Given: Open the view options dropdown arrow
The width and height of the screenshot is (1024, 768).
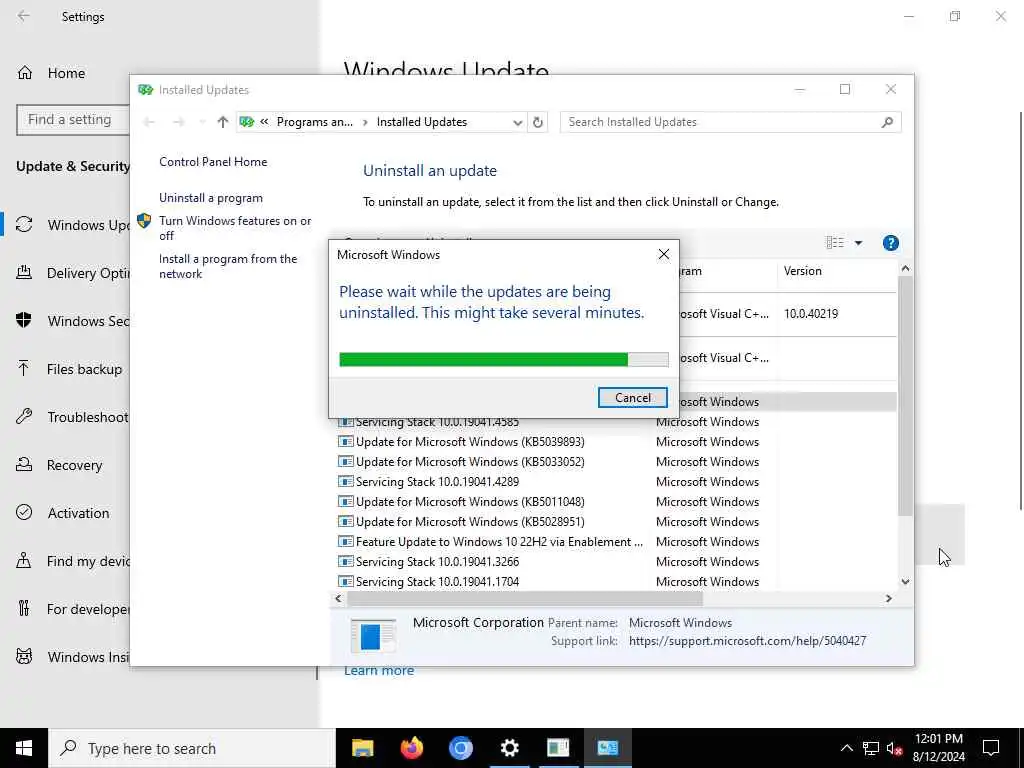Looking at the screenshot, I should pos(858,243).
